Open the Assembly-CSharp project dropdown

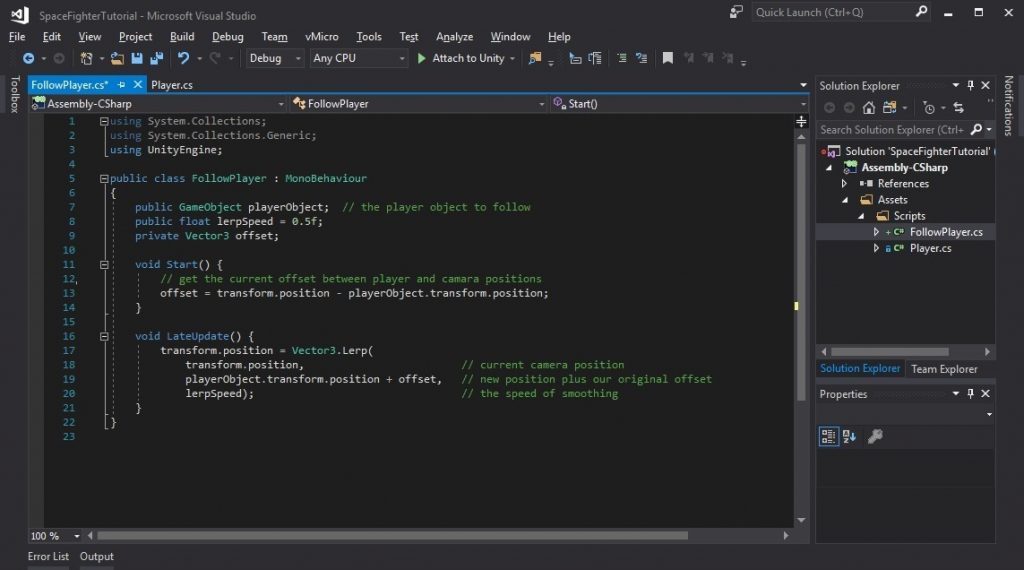158,104
